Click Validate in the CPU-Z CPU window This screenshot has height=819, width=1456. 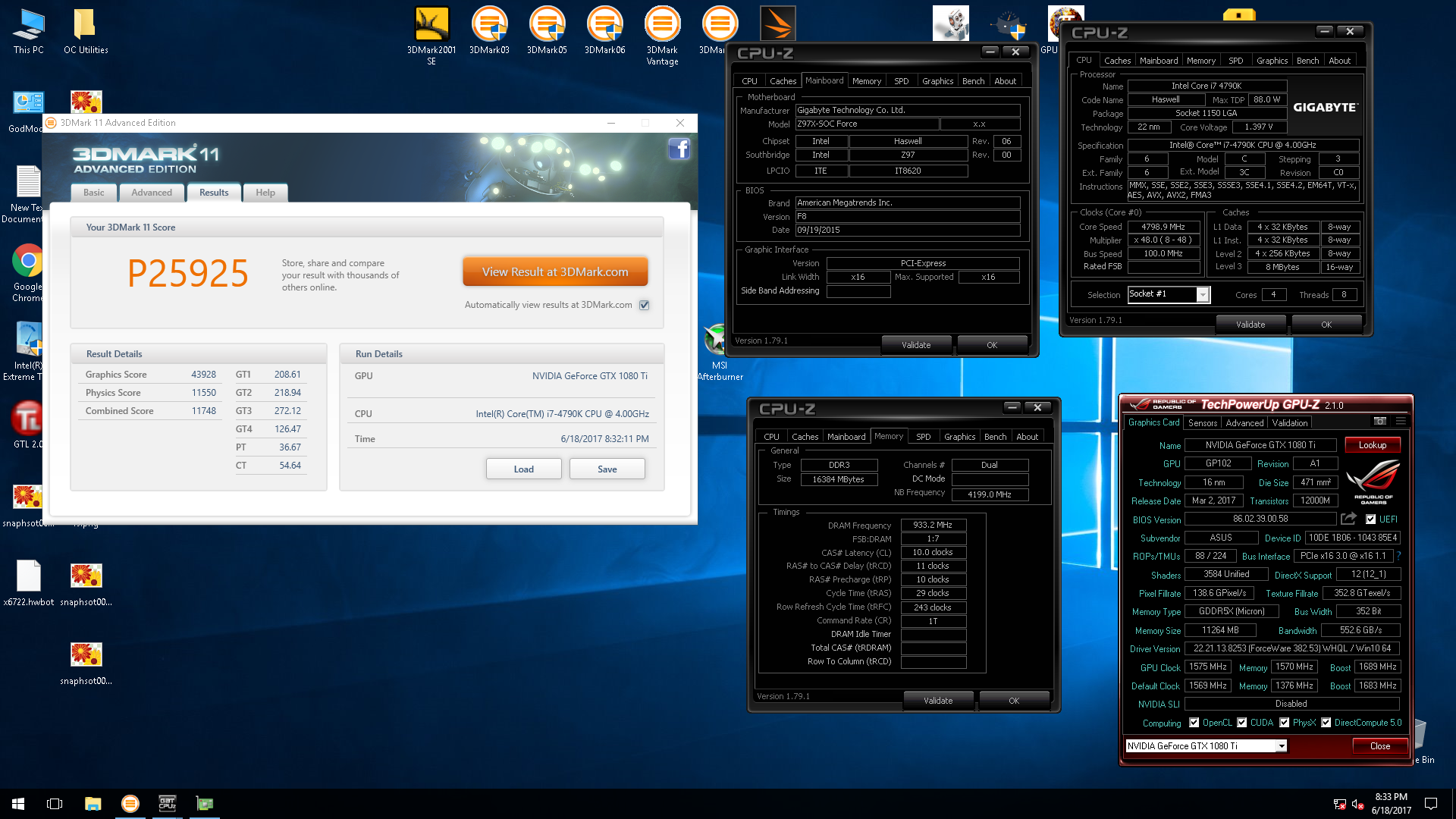pos(1250,325)
